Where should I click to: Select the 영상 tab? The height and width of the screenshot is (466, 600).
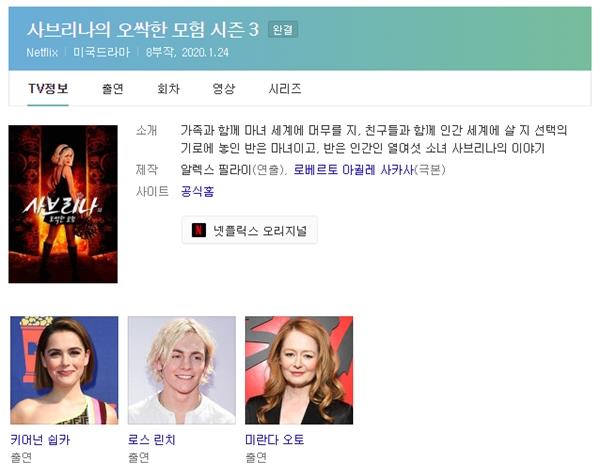click(224, 89)
